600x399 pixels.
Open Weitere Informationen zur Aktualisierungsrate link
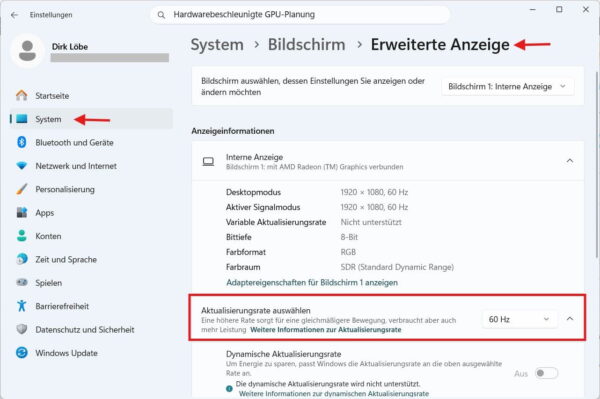pos(326,329)
